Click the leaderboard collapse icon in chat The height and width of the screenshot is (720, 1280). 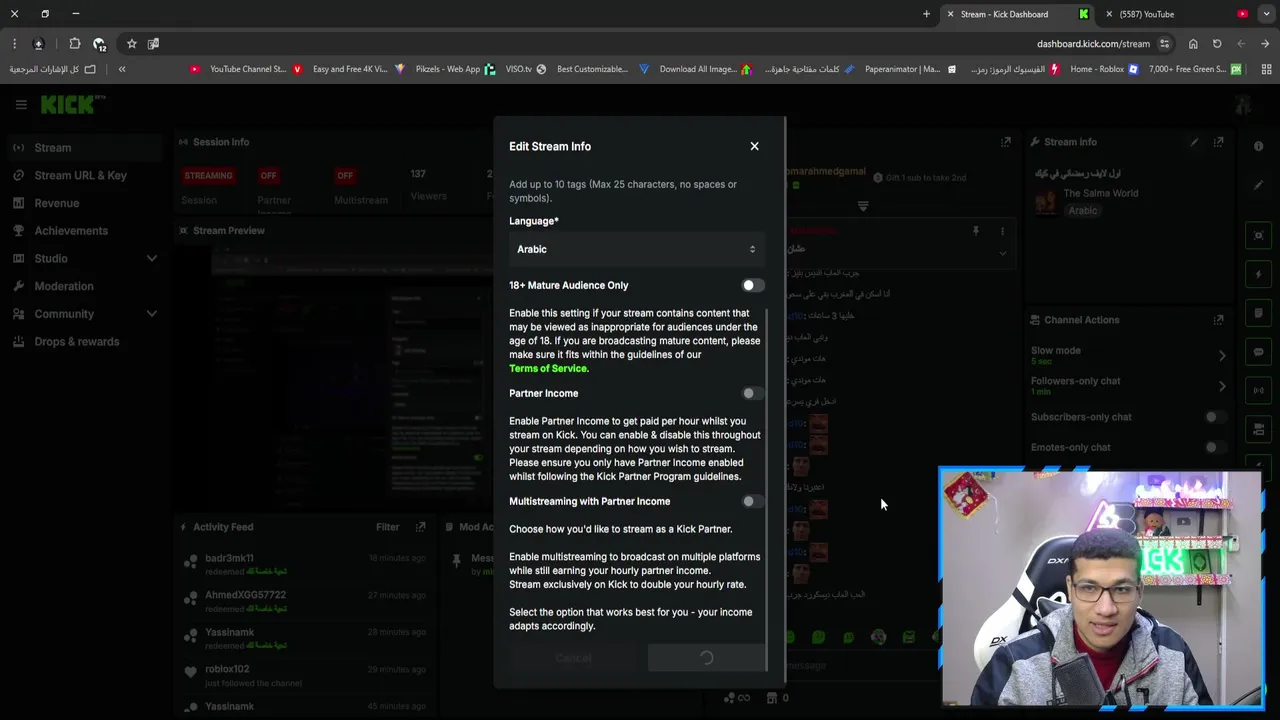(863, 206)
